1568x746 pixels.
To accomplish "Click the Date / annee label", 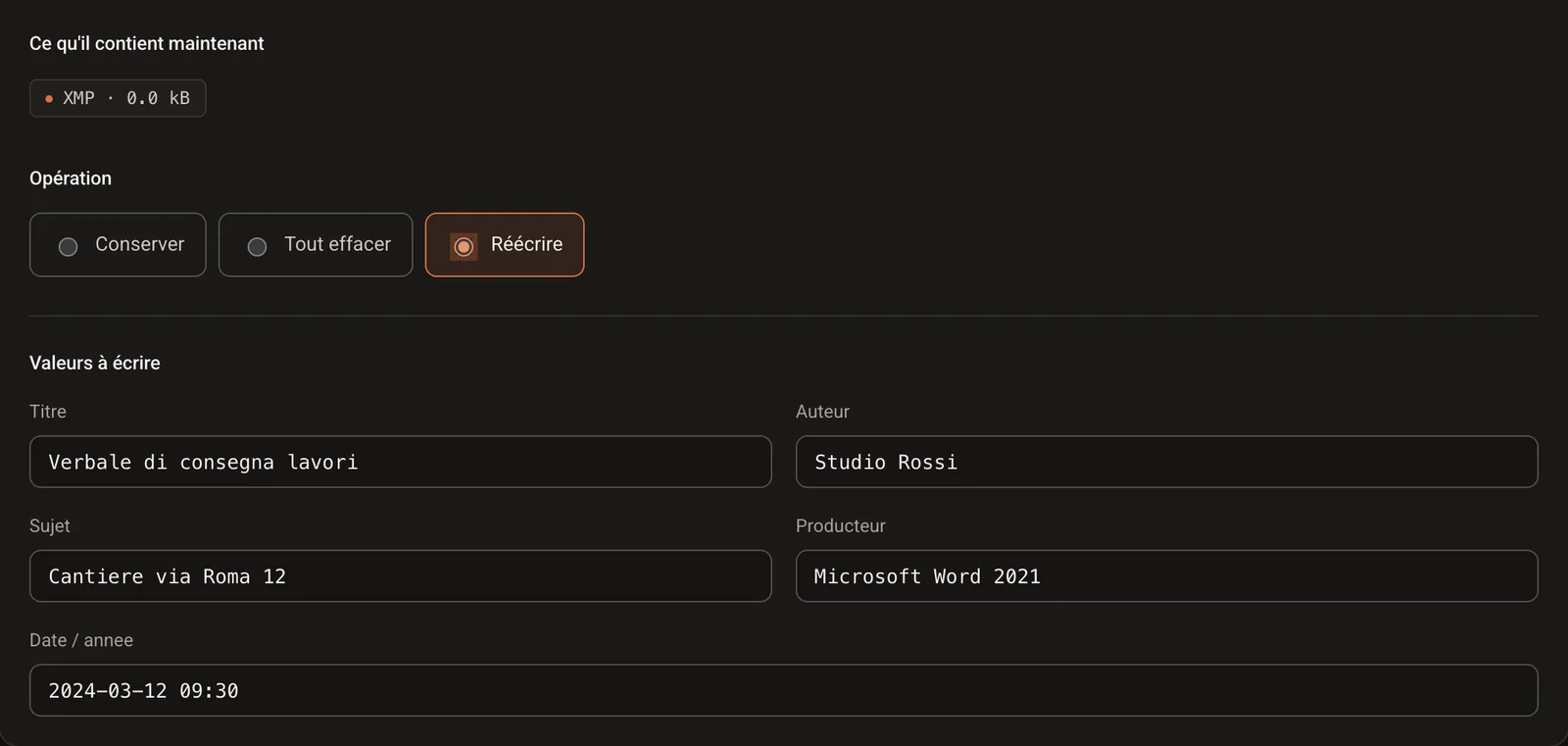I will click(81, 640).
